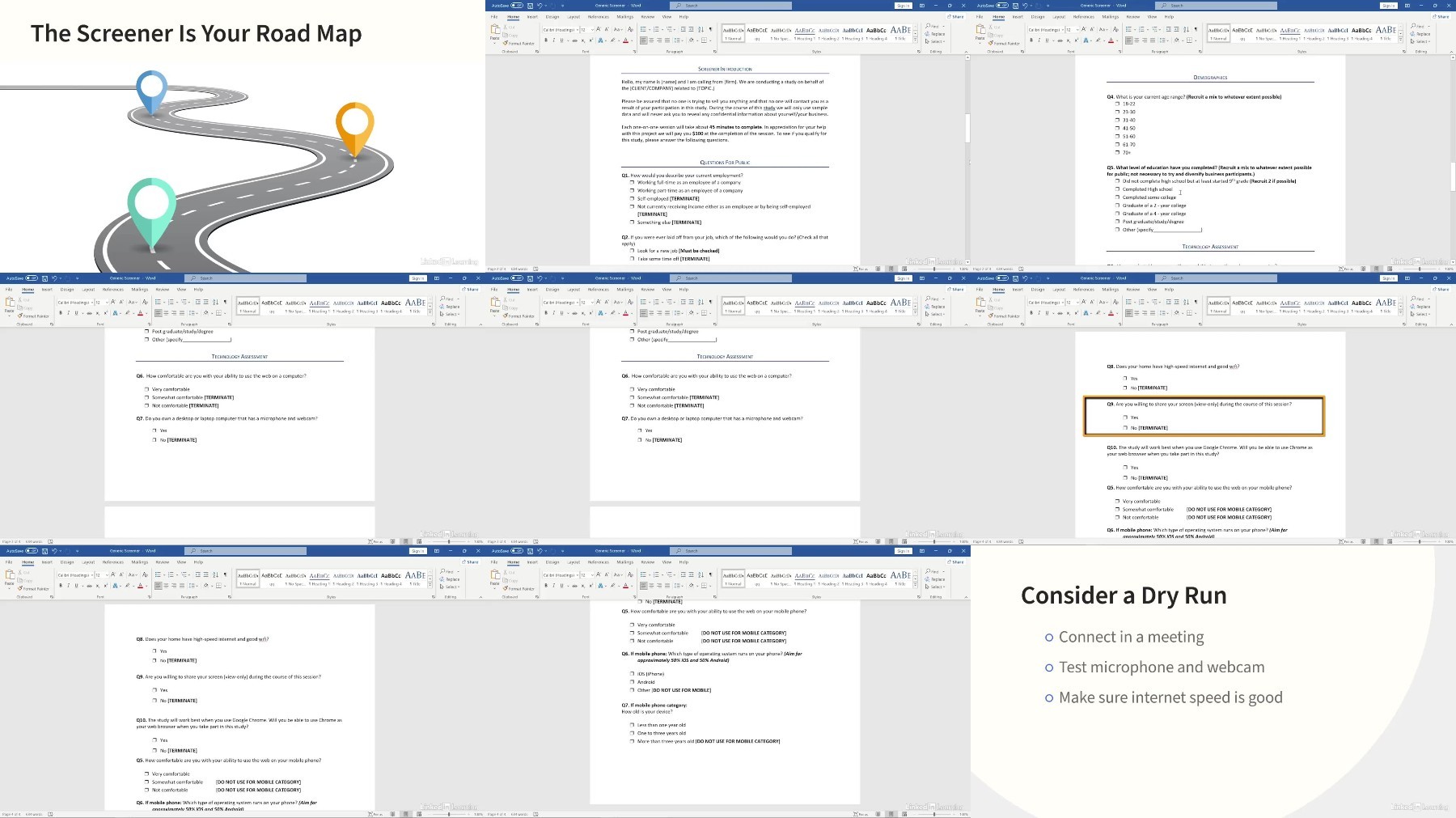This screenshot has height=818, width=1456.
Task: Adjust zoom slider in Demographics window status bar
Action: point(1420,269)
